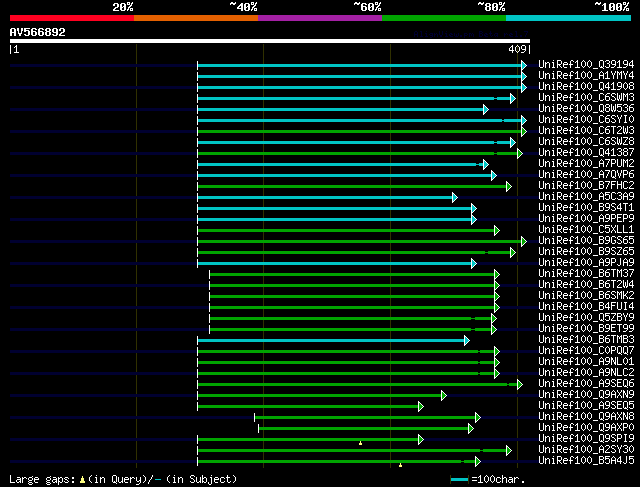Click the arrowhead ending the UniRef100_Q9AXN9 alignment

click(x=444, y=396)
